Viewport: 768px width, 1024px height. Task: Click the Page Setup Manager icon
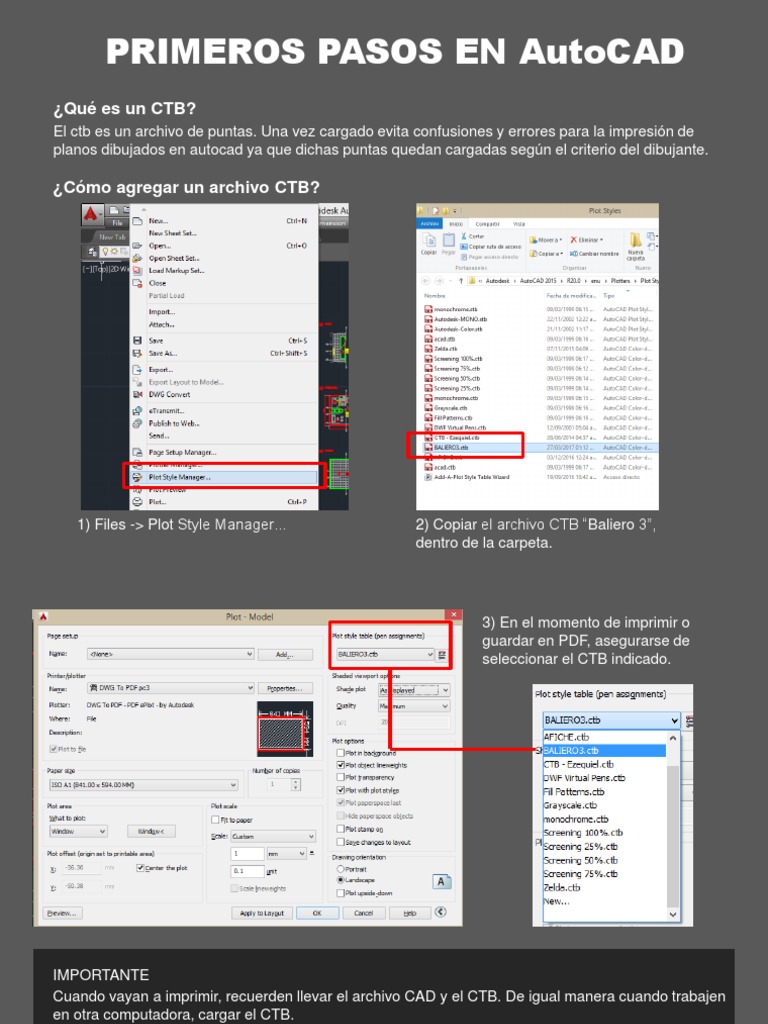coord(137,452)
